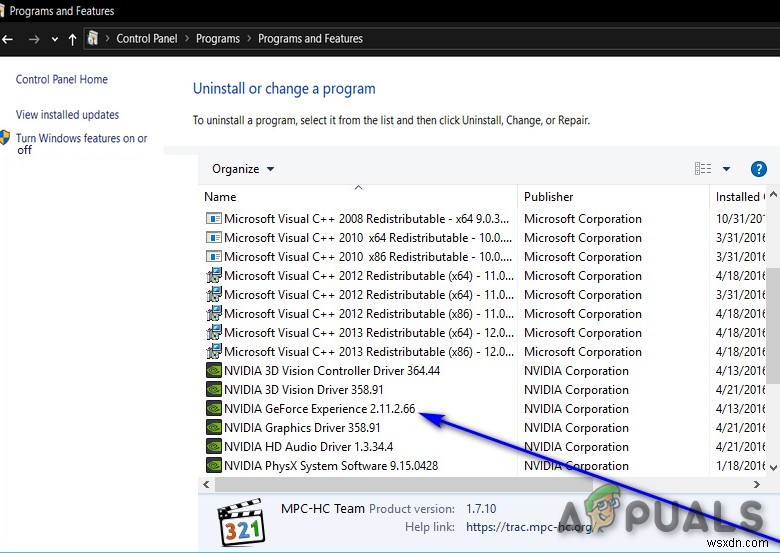Click the Control Panel folder icon in address bar
The height and width of the screenshot is (553, 780).
(x=93, y=38)
